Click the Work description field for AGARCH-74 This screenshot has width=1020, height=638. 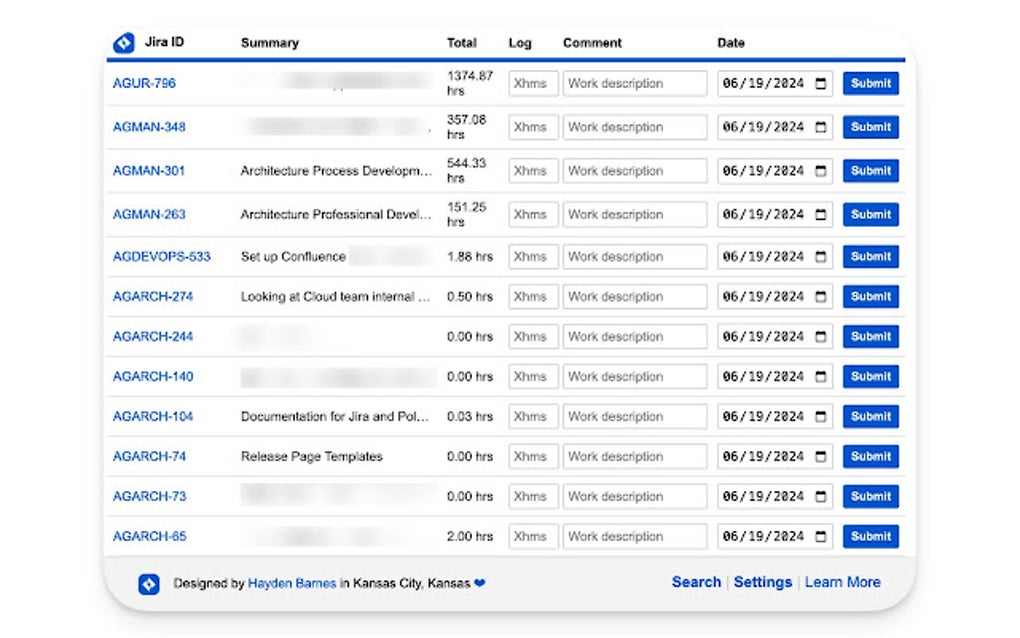(x=635, y=456)
